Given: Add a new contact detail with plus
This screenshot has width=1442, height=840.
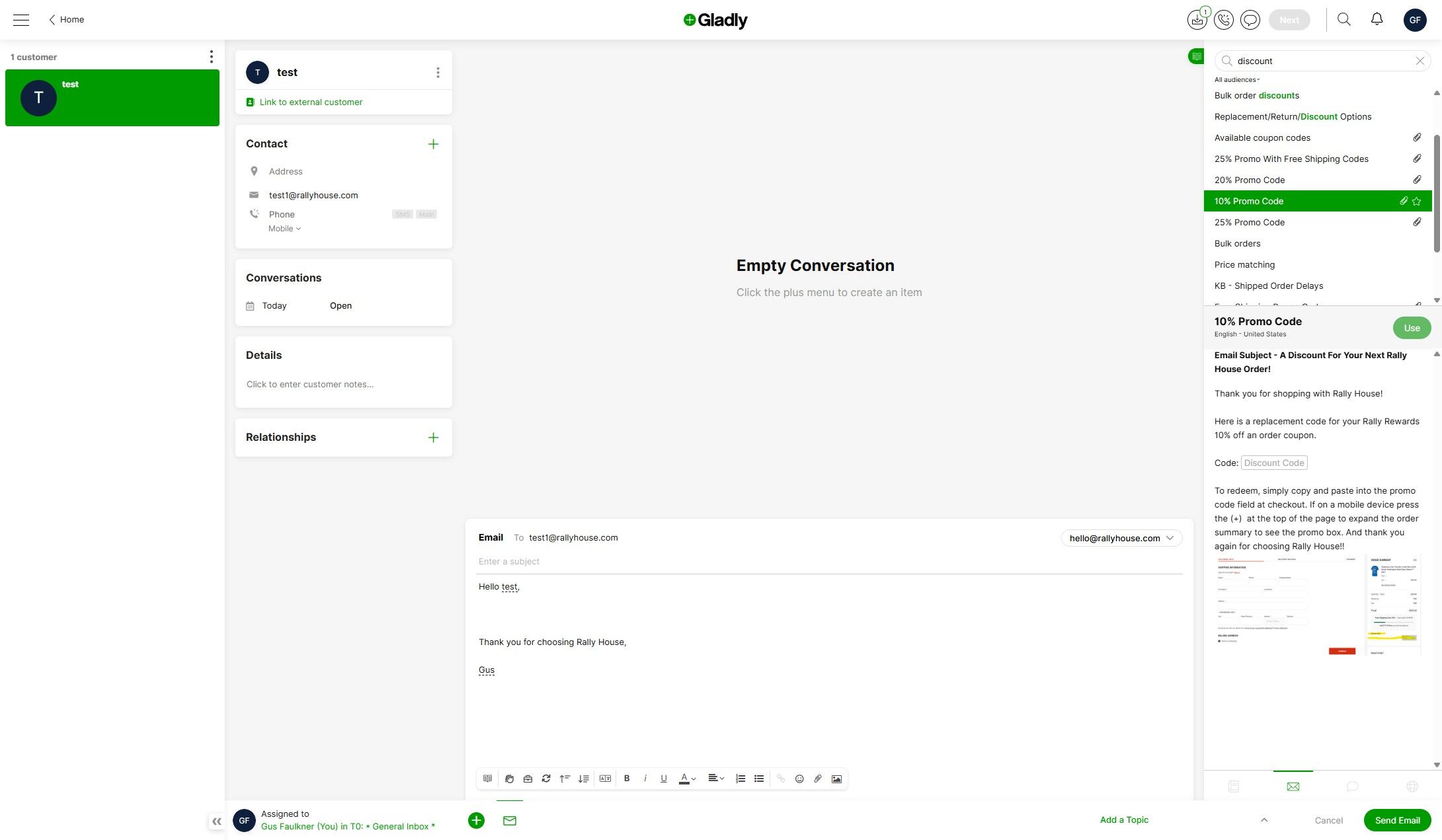Looking at the screenshot, I should point(433,144).
